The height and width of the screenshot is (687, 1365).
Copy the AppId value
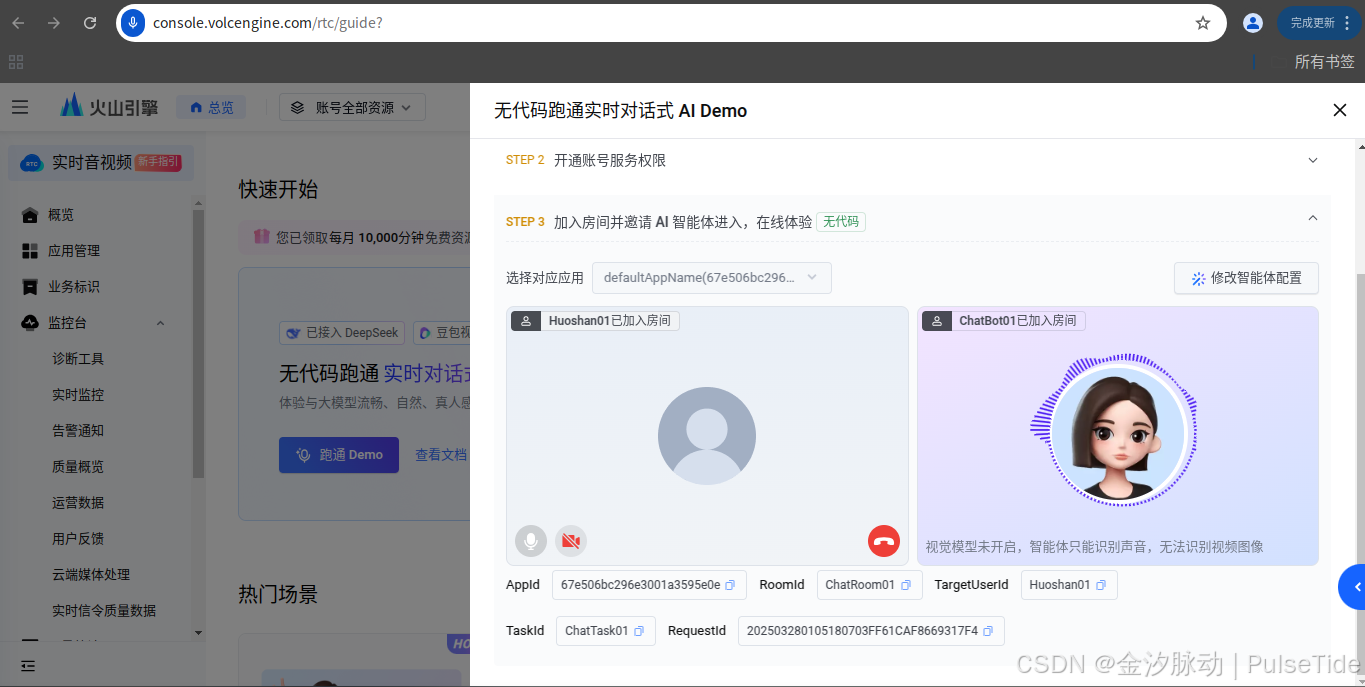click(x=730, y=585)
